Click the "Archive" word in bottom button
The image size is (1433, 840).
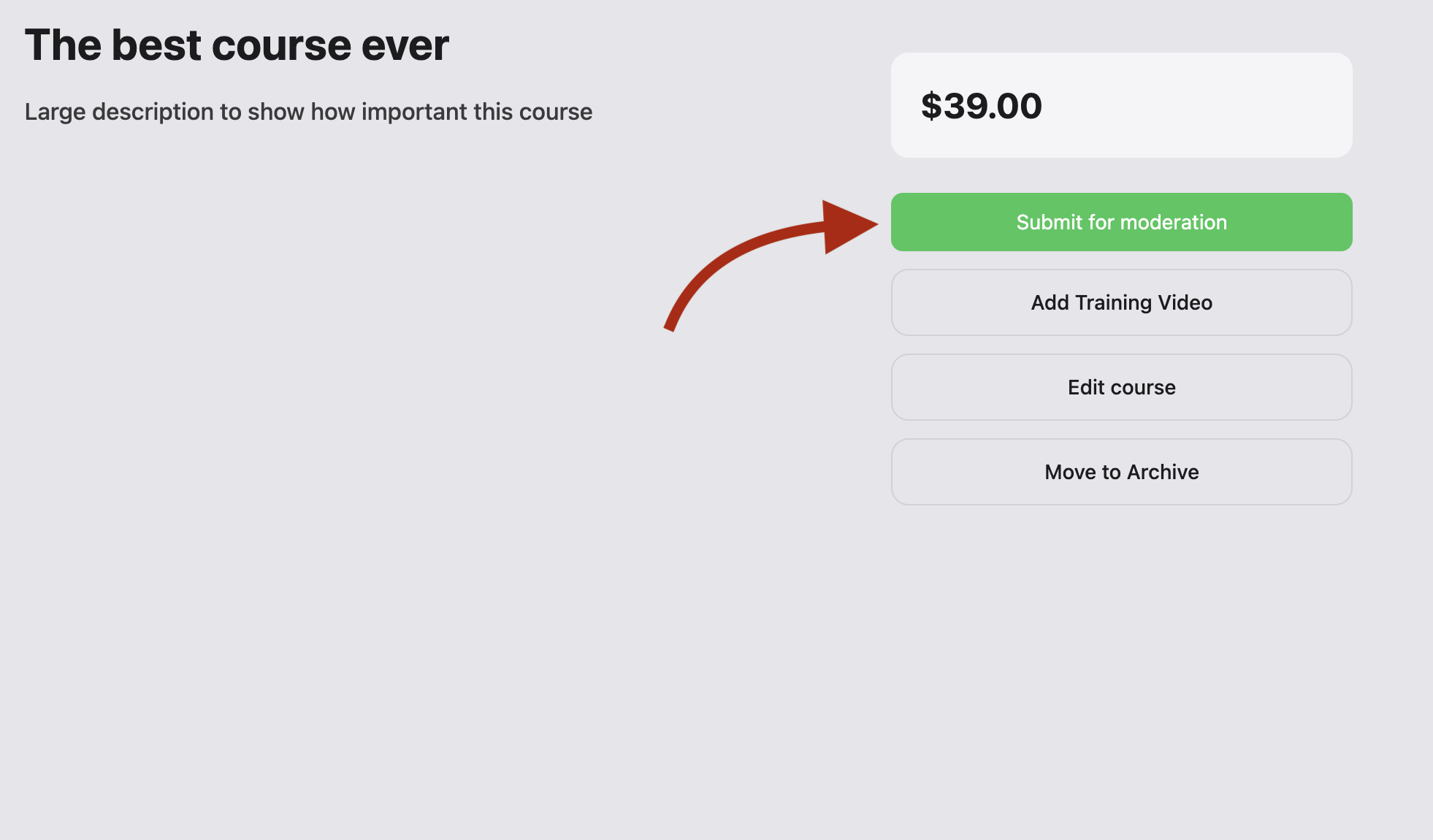tap(1163, 472)
